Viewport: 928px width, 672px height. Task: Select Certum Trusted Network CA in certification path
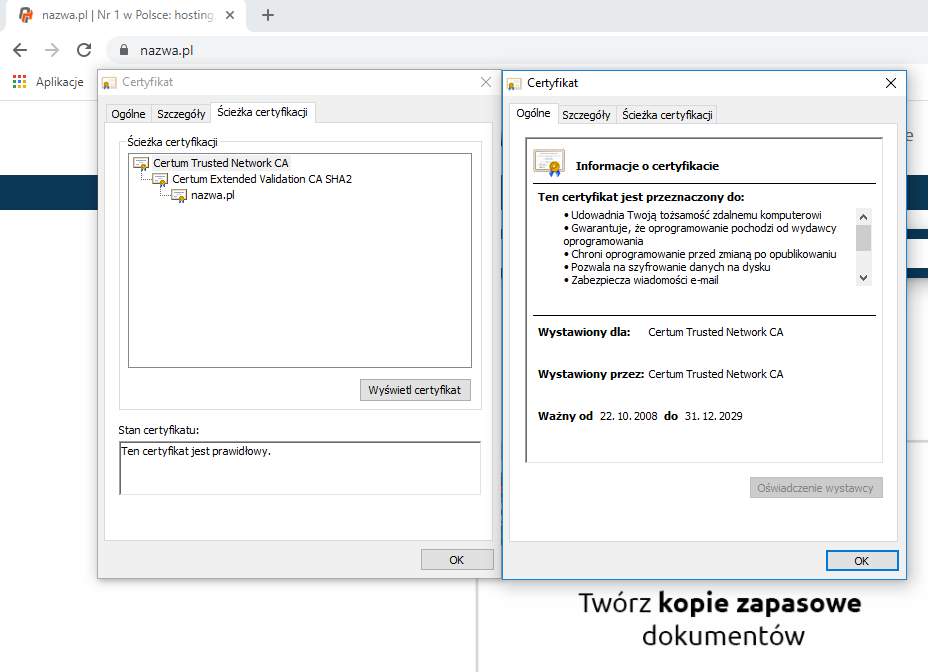coord(221,163)
